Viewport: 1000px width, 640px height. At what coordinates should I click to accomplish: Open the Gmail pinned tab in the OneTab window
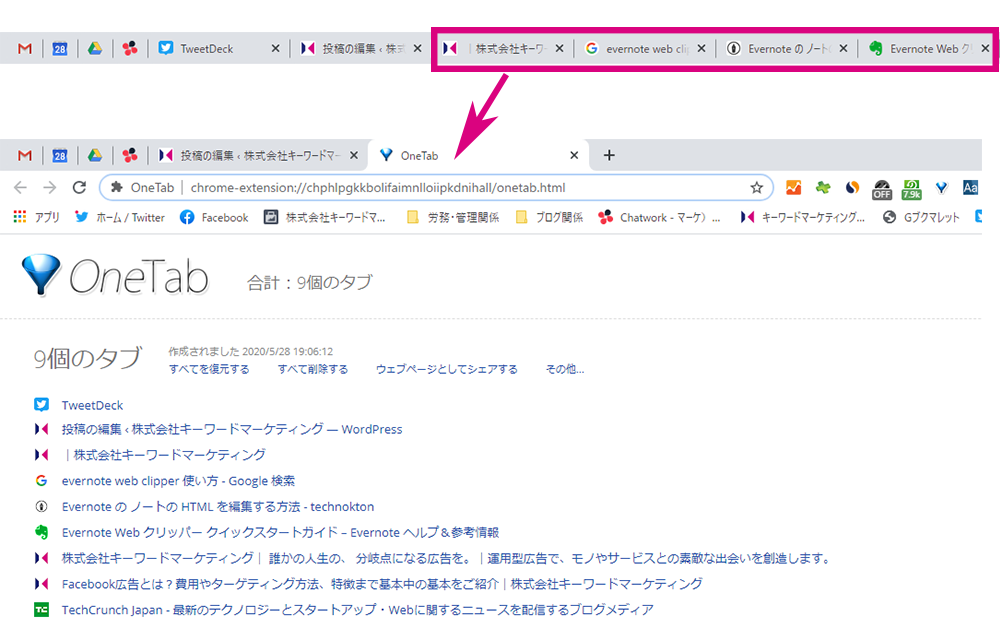coord(25,156)
